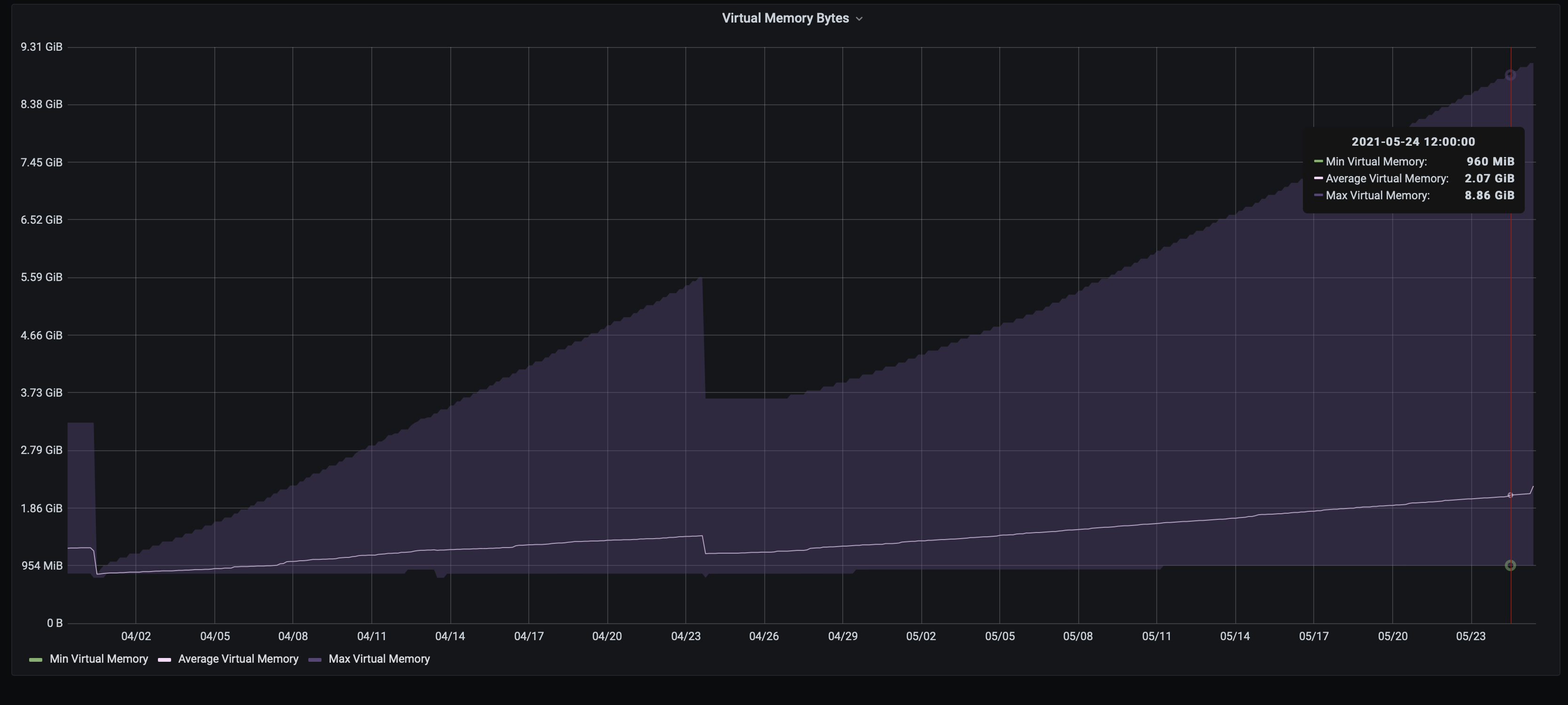
Task: Expand the chevron next to the panel title
Action: point(859,19)
